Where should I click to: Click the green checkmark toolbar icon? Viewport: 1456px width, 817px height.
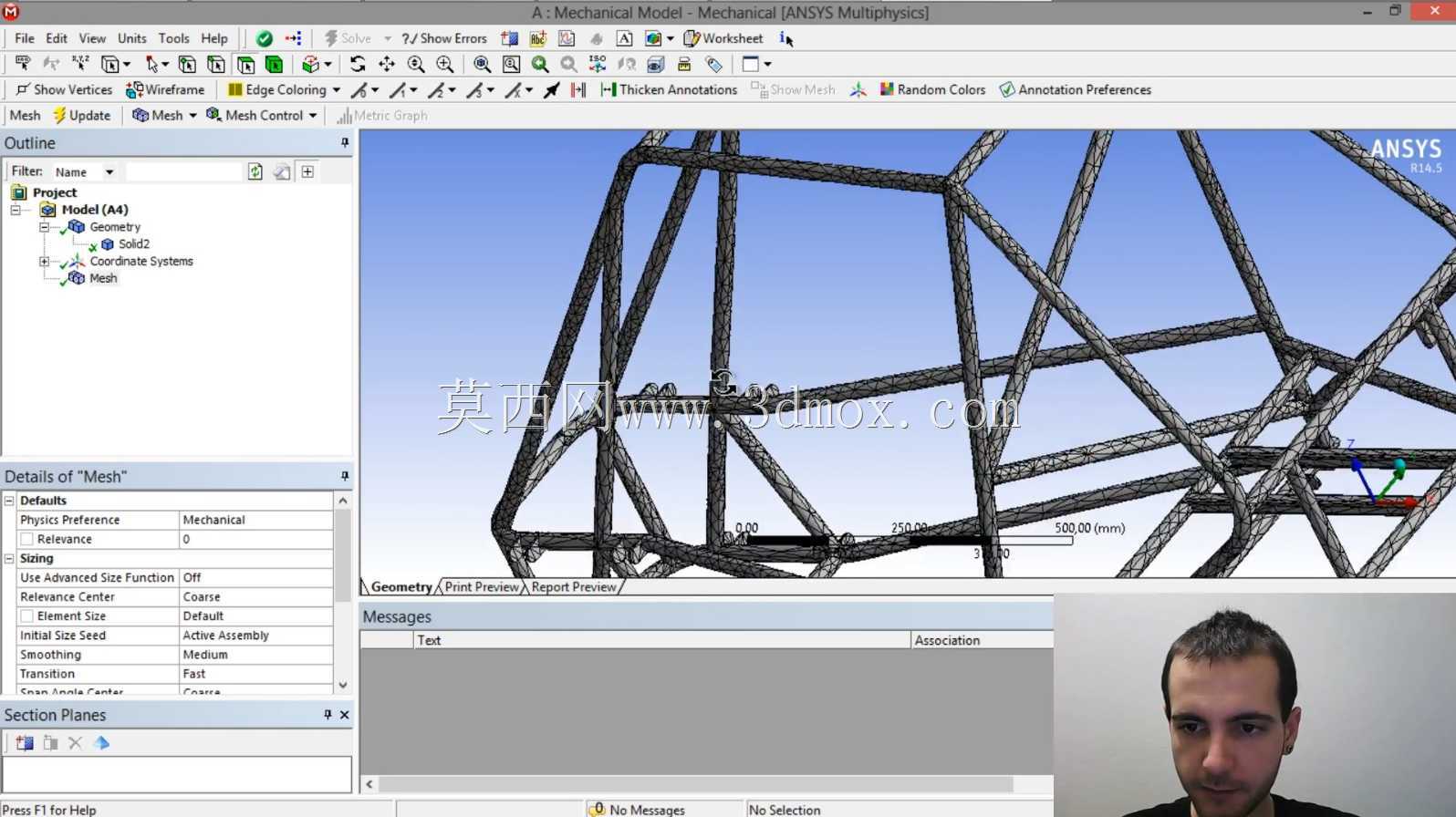click(265, 38)
